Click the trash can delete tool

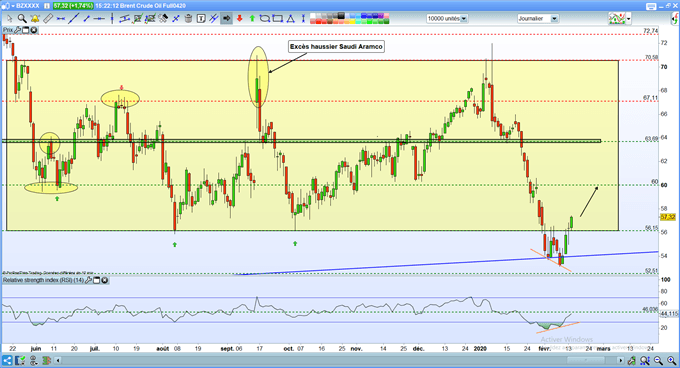188,19
